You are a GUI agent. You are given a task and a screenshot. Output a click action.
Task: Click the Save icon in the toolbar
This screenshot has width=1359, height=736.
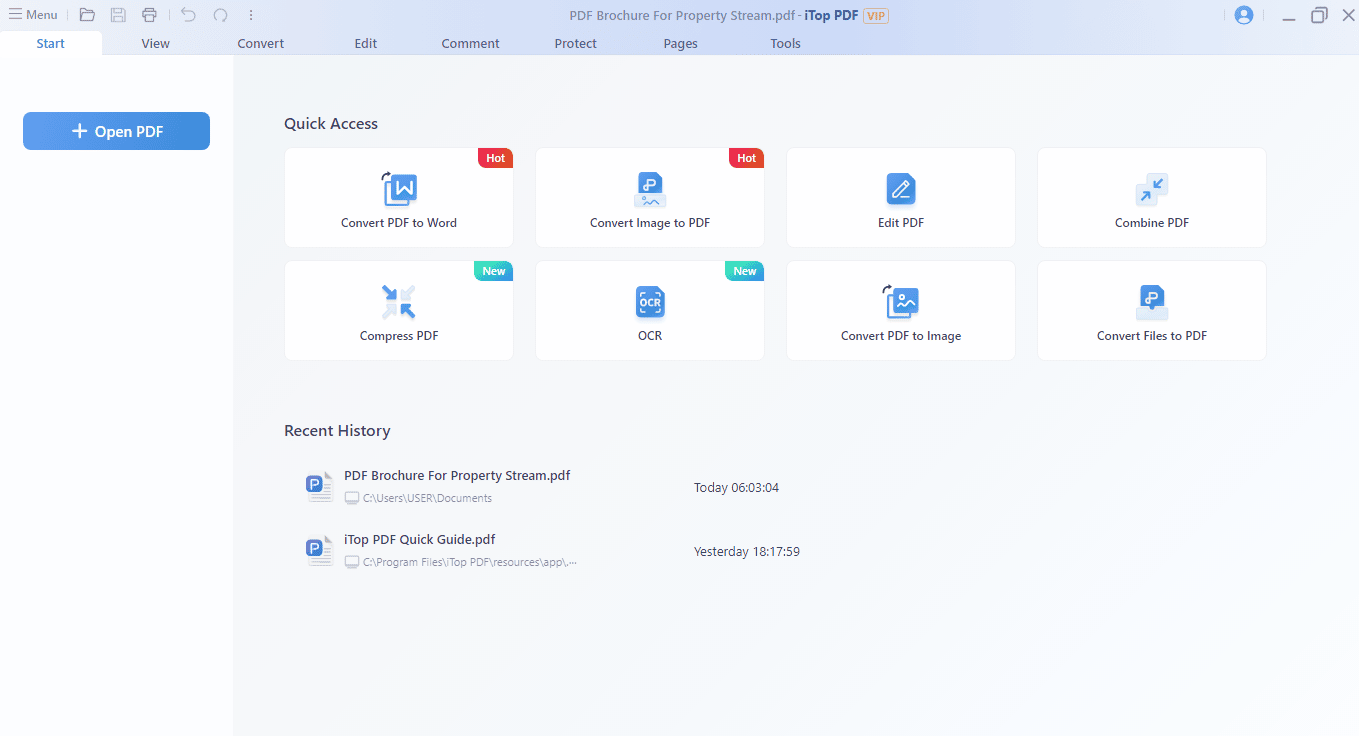(x=118, y=14)
